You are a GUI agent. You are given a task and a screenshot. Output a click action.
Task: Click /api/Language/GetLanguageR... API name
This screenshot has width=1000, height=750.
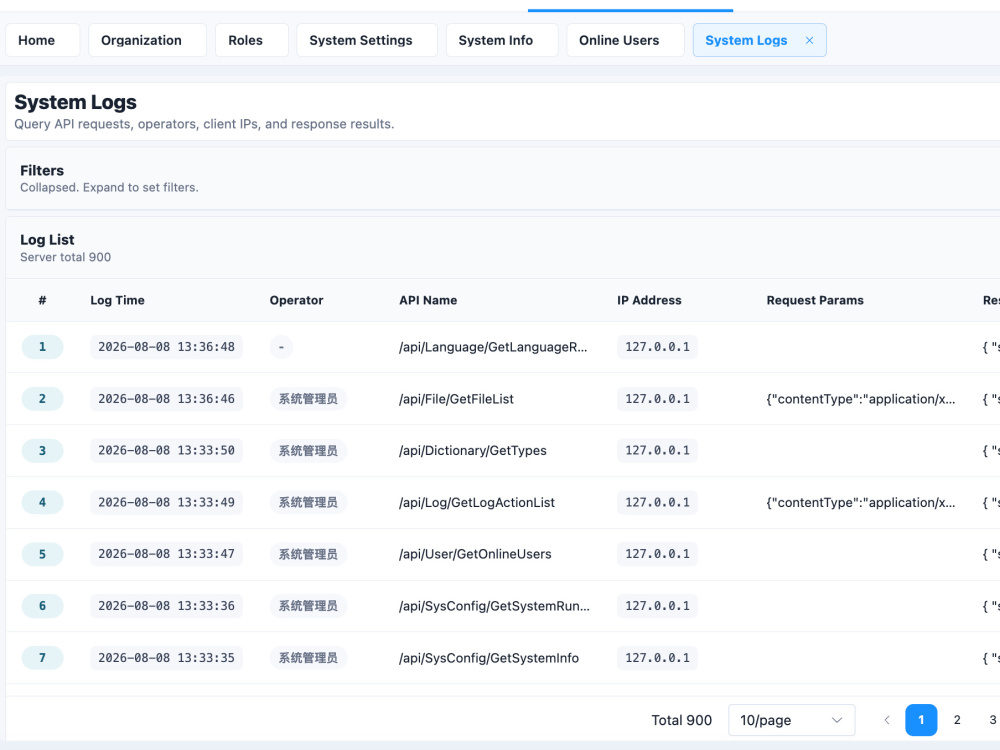493,347
